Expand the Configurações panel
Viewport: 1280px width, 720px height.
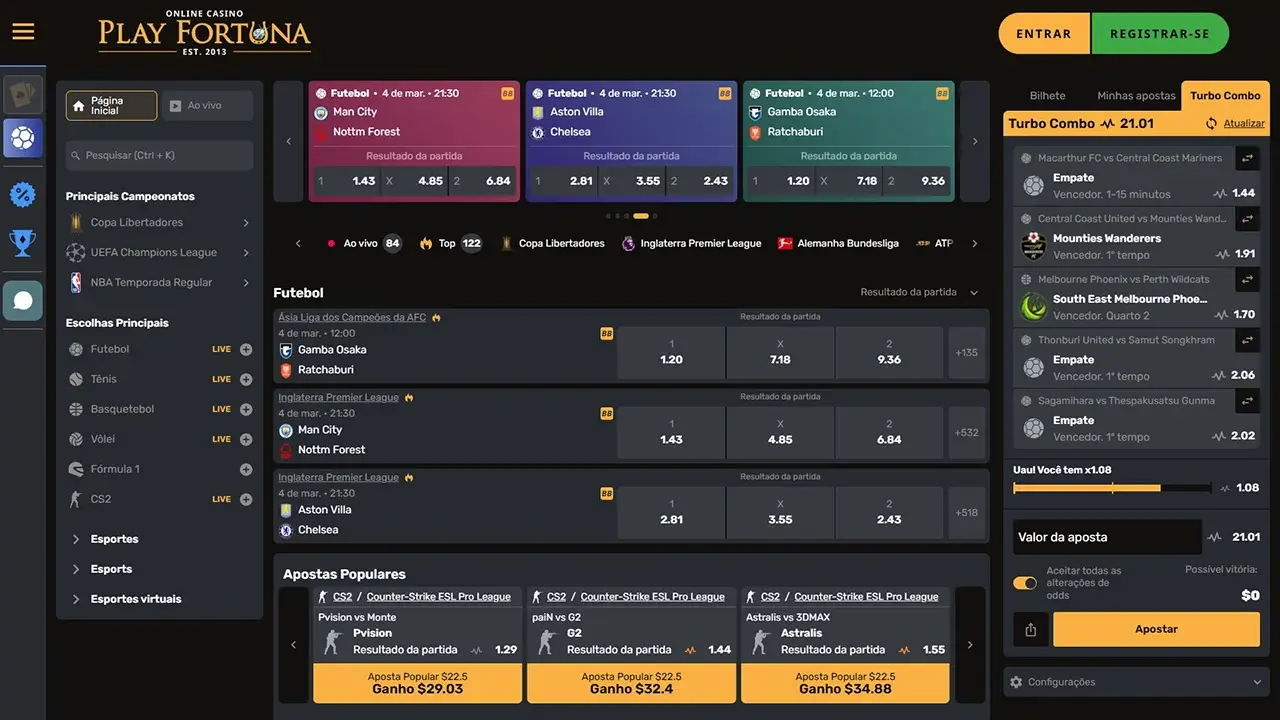pyautogui.click(x=1136, y=682)
